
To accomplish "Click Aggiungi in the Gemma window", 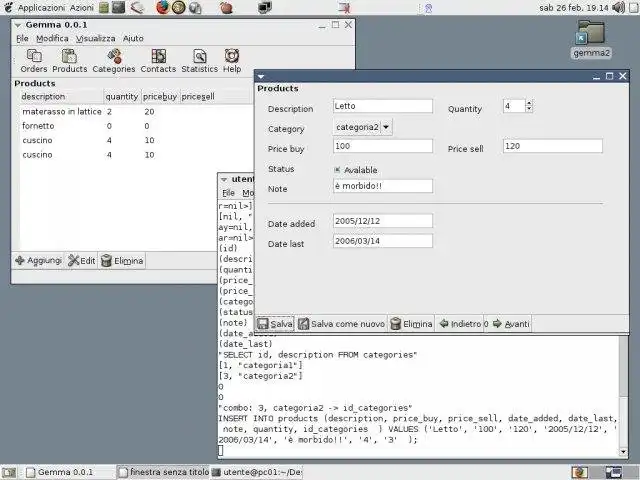I will tap(38, 260).
